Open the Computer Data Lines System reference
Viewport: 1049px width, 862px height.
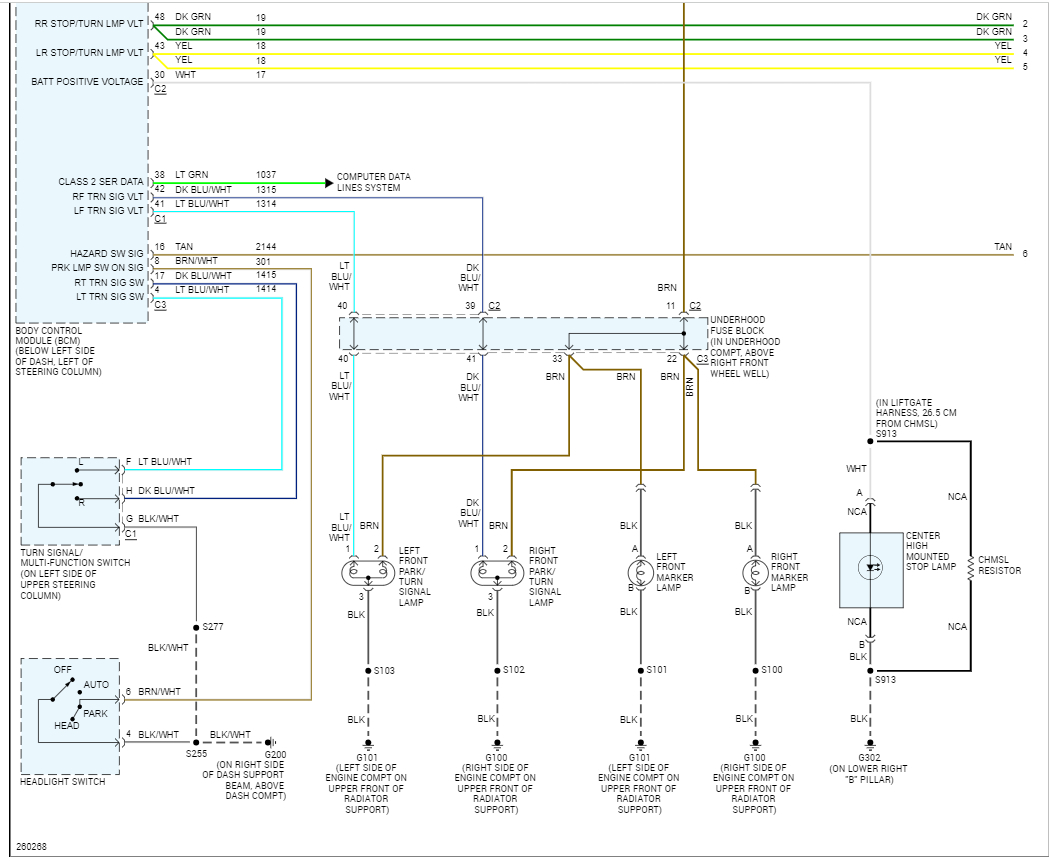pos(373,182)
